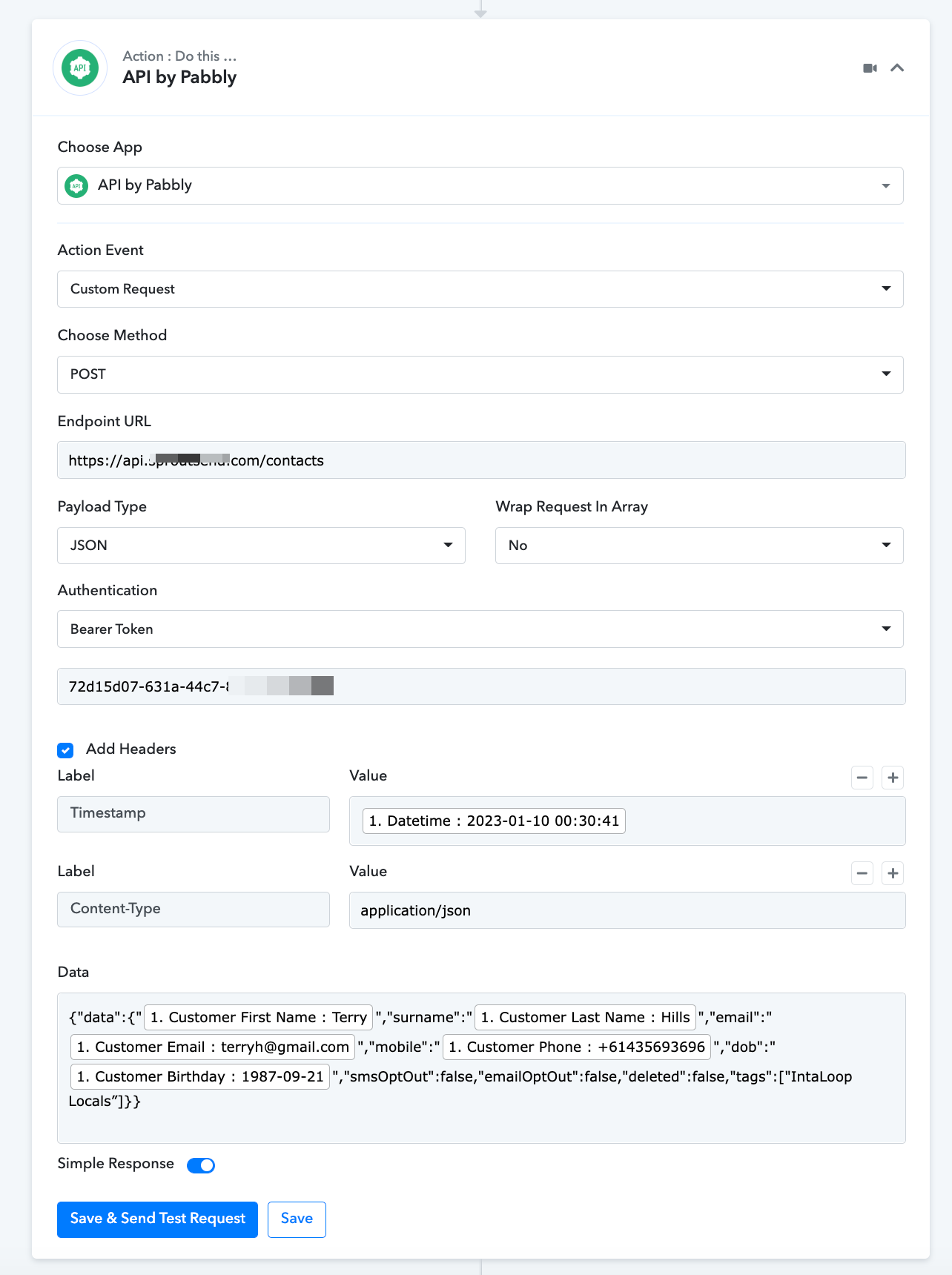Click the bearer token value field
This screenshot has width=952, height=1275.
point(481,686)
